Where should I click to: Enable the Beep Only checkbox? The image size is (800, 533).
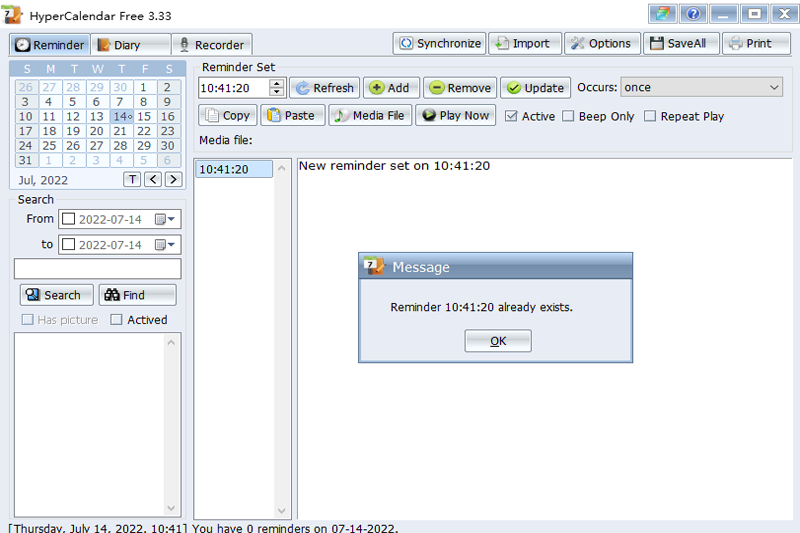(568, 116)
